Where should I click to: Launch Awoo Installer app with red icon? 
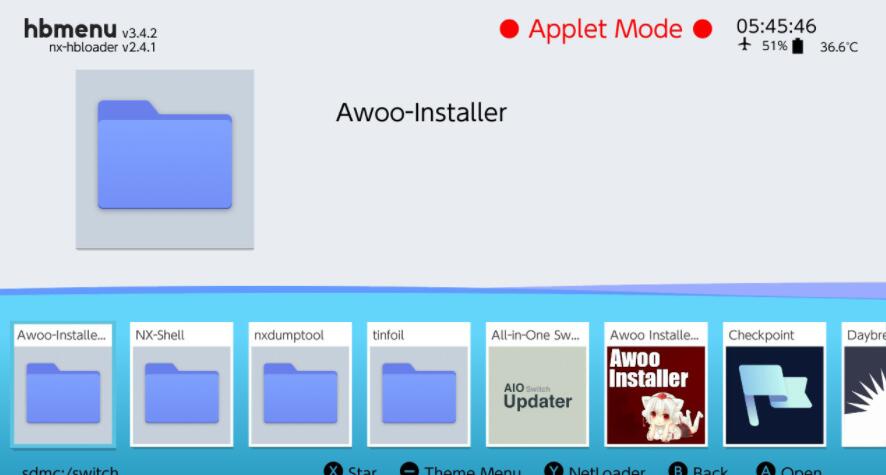coord(656,385)
